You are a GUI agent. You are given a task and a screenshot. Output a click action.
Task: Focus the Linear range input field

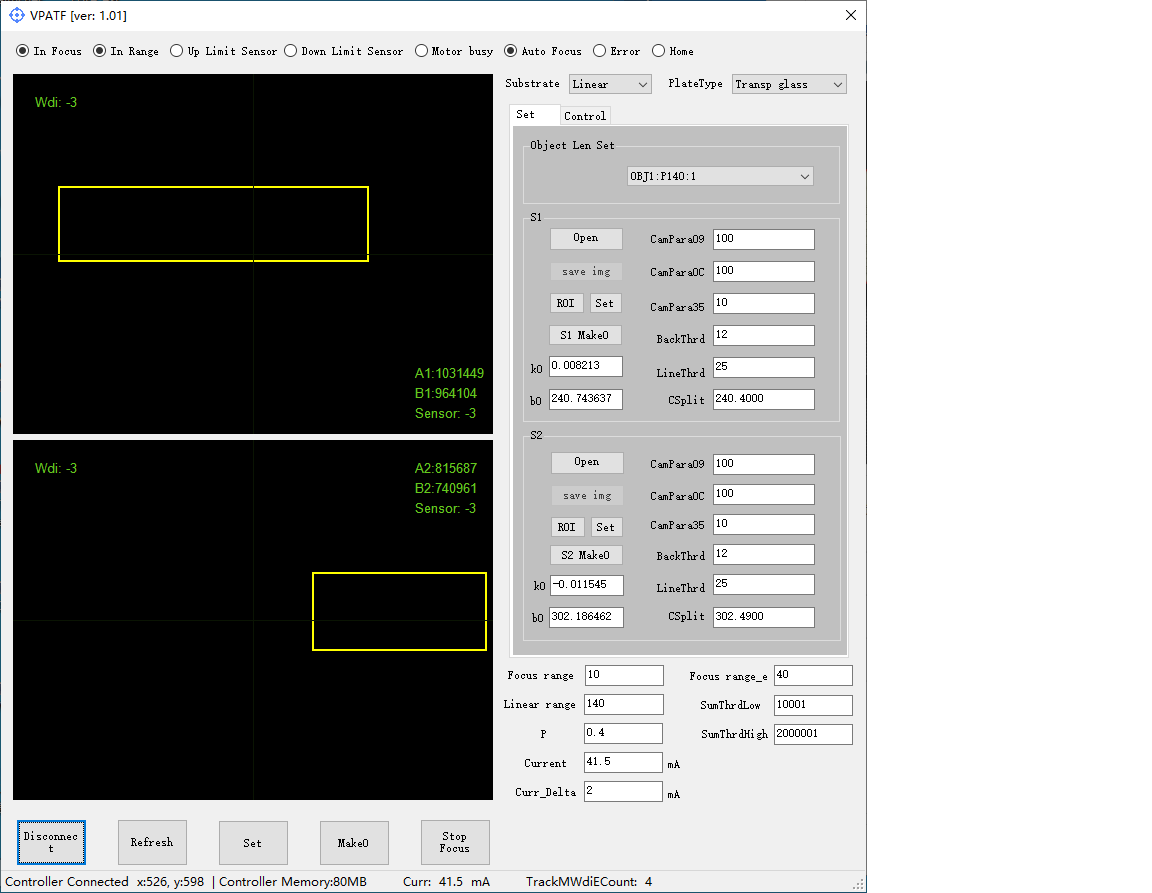624,704
